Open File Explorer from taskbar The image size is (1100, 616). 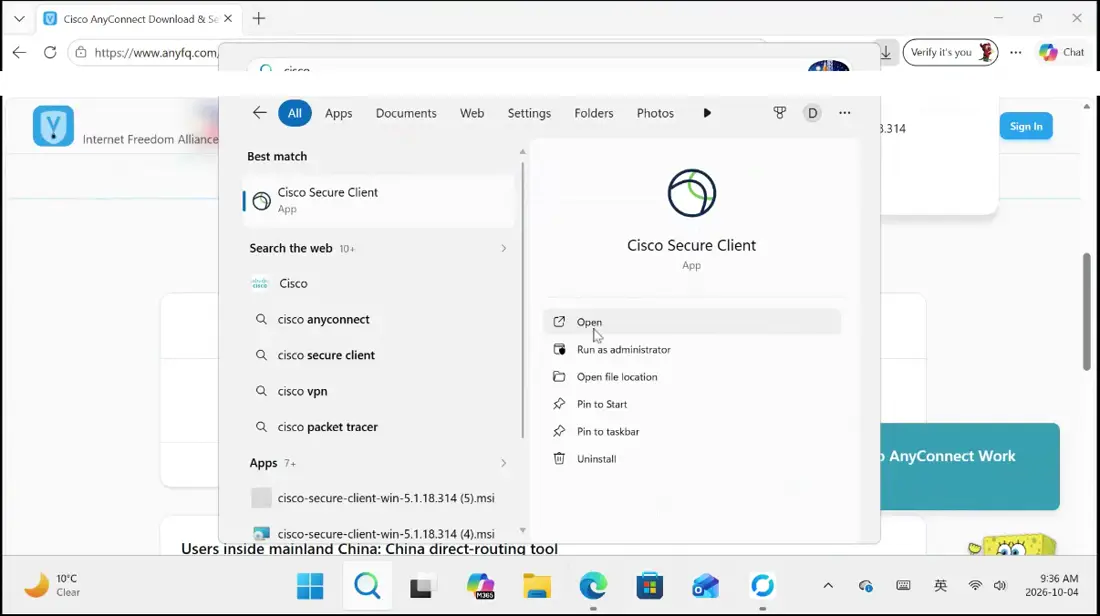click(537, 586)
